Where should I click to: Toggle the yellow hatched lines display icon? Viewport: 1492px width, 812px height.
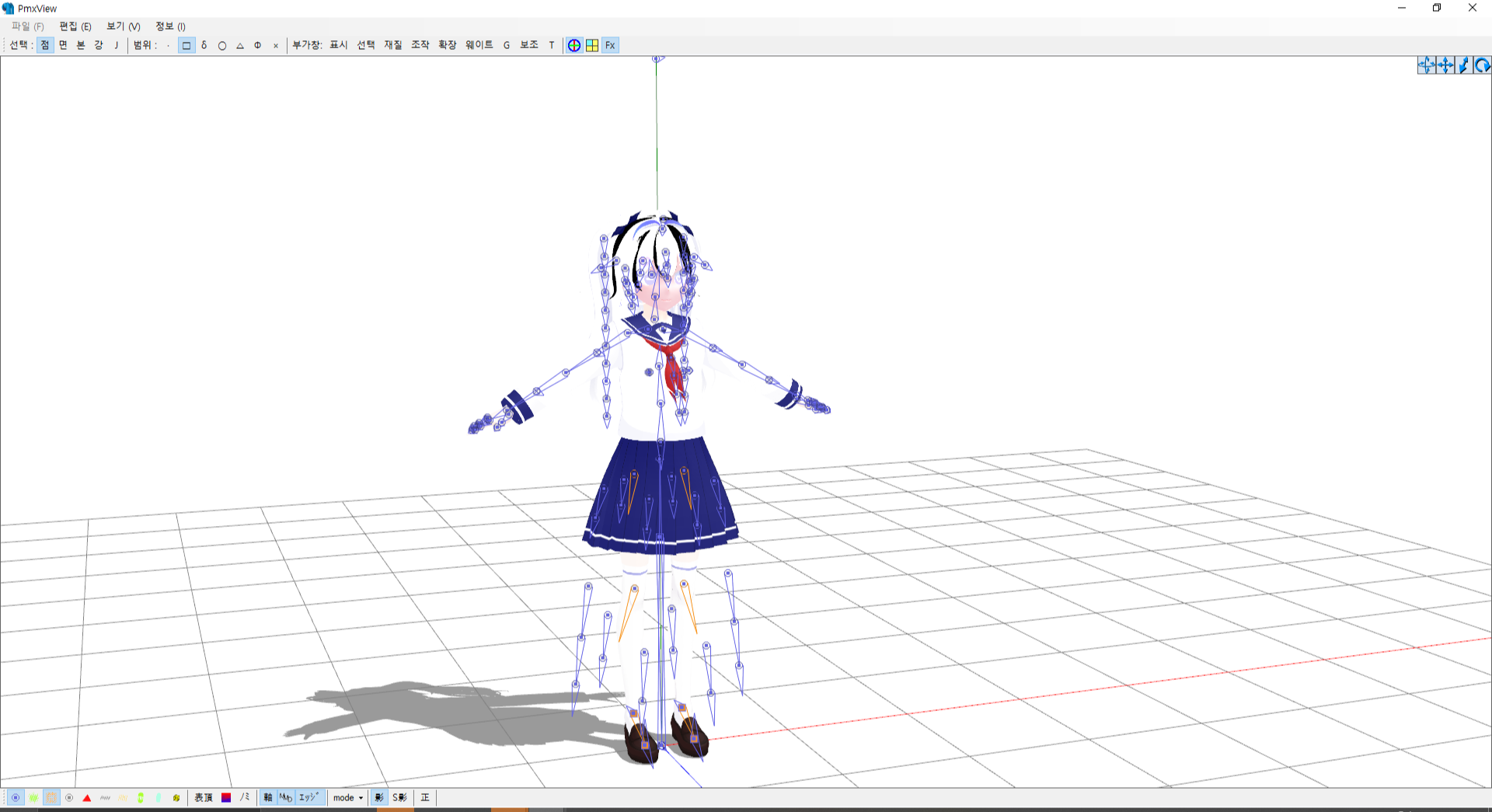(x=123, y=798)
